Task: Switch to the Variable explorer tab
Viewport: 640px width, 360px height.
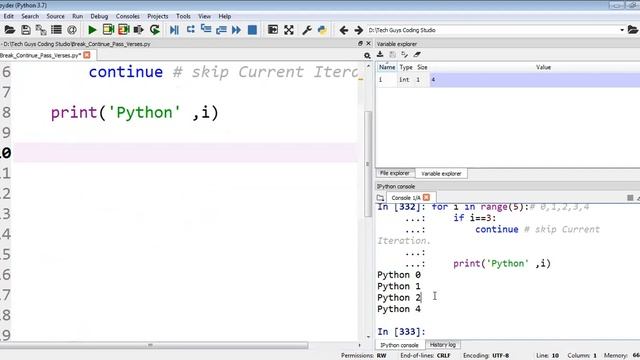Action: [441, 173]
